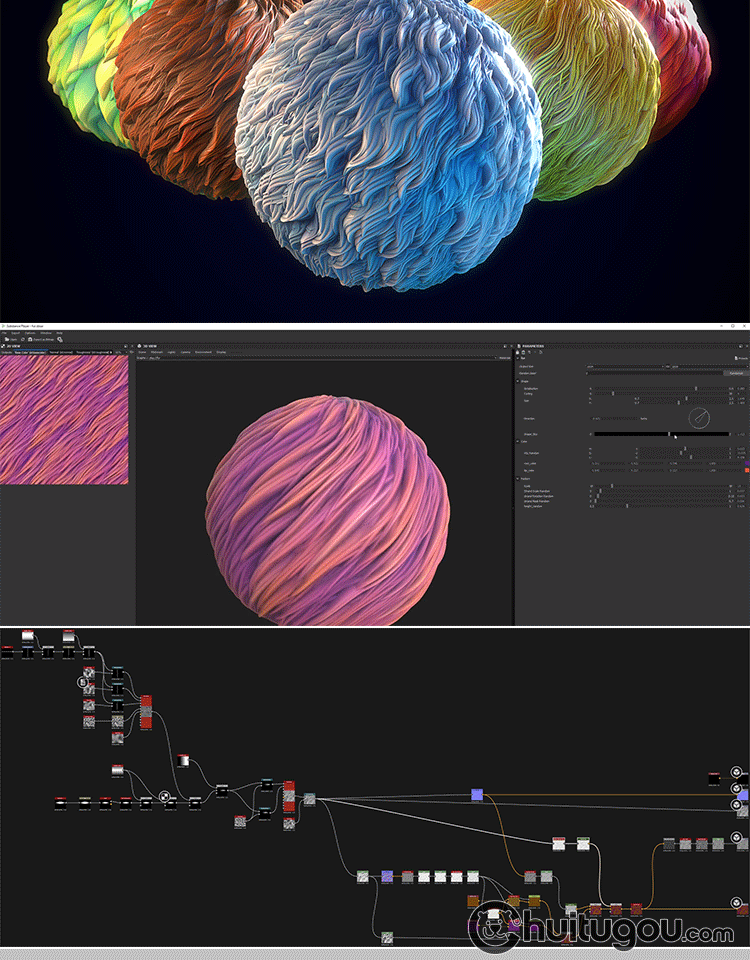Click the Direction angle dial
This screenshot has width=750, height=960.
(x=699, y=419)
